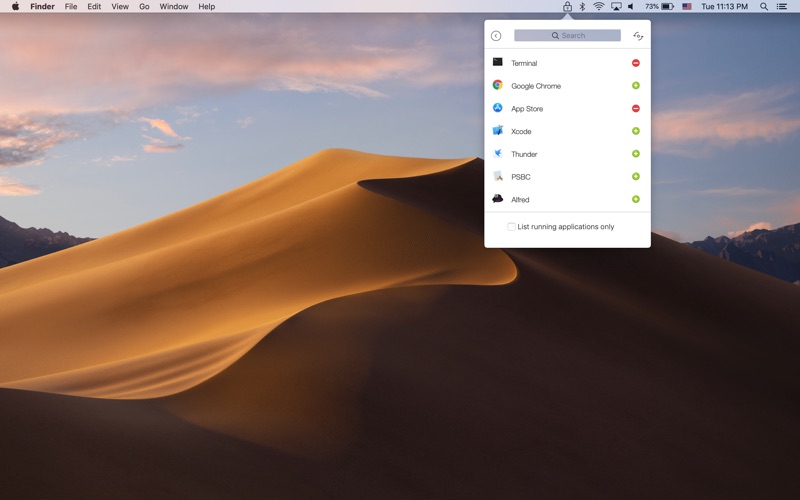This screenshot has height=500, width=800.
Task: Click the Tue 11:13 PM clock
Action: 724,7
